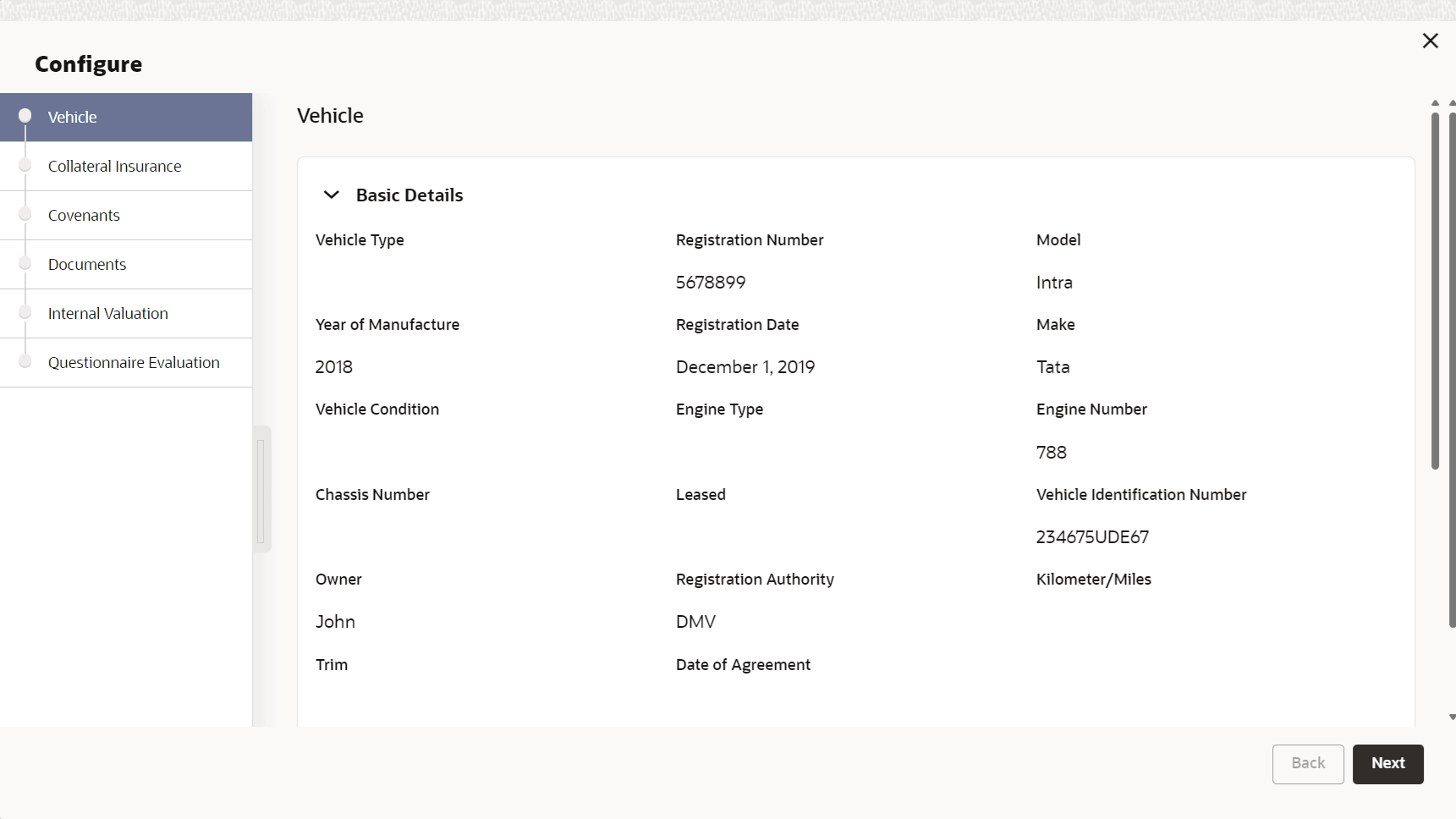Select the Vehicle step in the sidebar
This screenshot has height=819, width=1456.
[126, 117]
